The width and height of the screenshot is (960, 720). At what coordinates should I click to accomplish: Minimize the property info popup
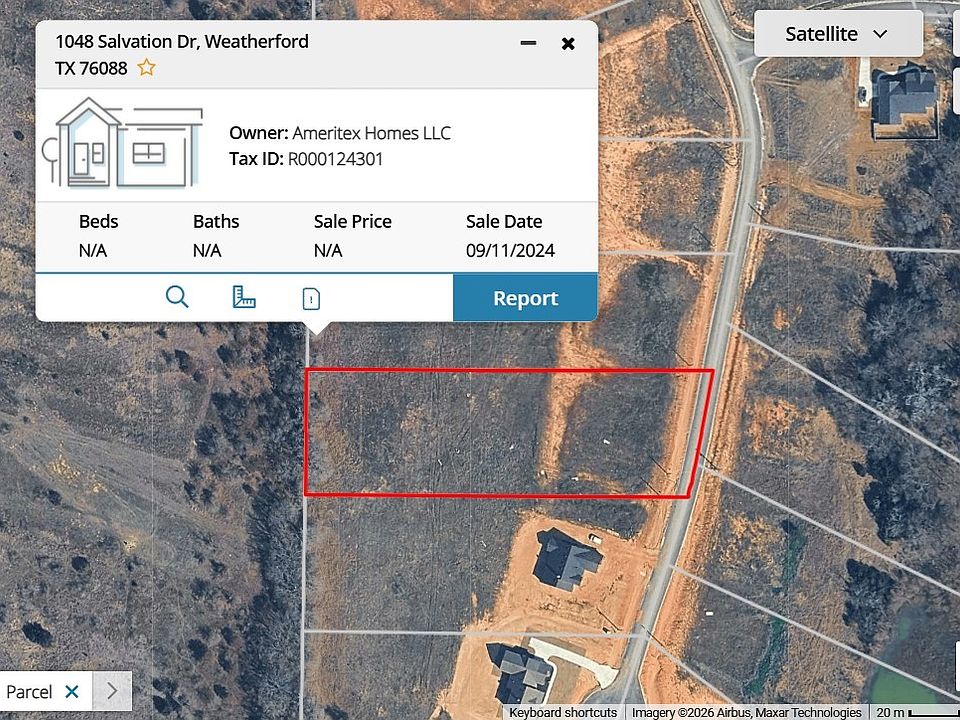pyautogui.click(x=528, y=43)
